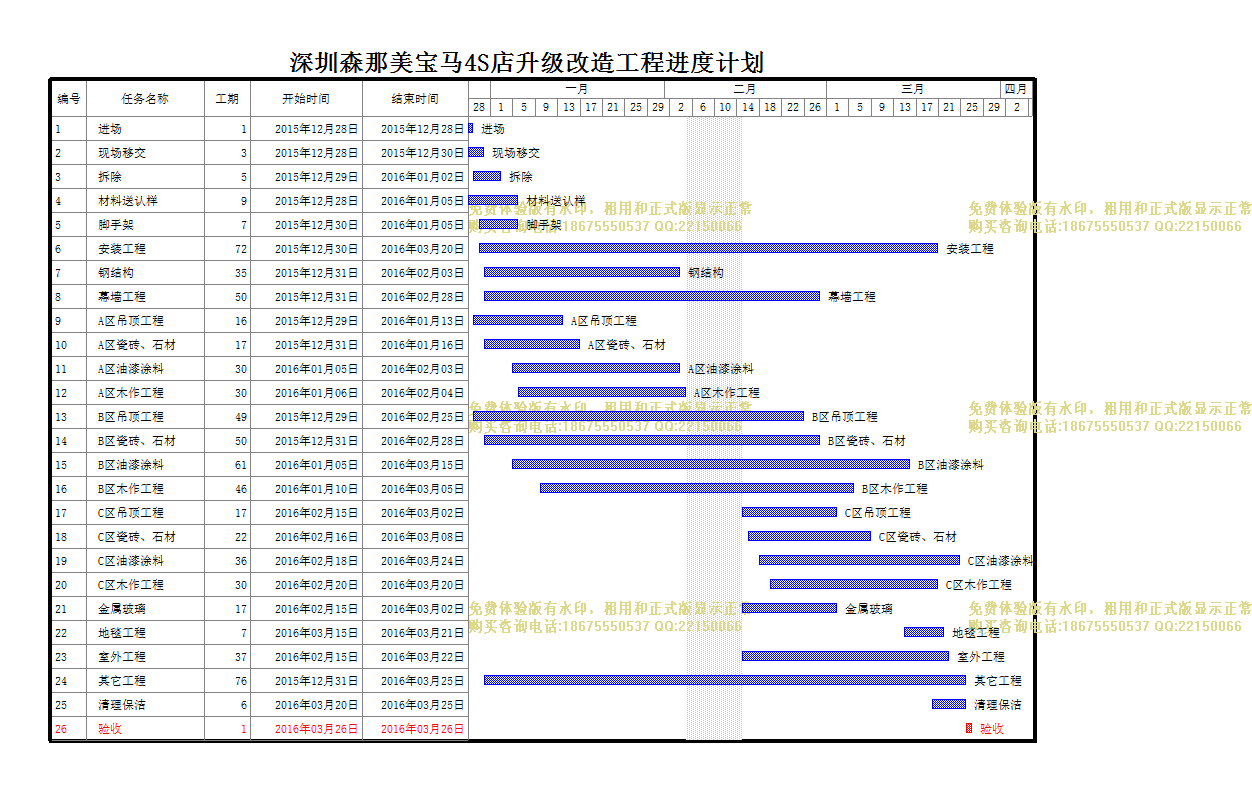Select the blue Gantt bar for A区吊顶工程
The height and width of the screenshot is (790, 1252).
[x=518, y=320]
